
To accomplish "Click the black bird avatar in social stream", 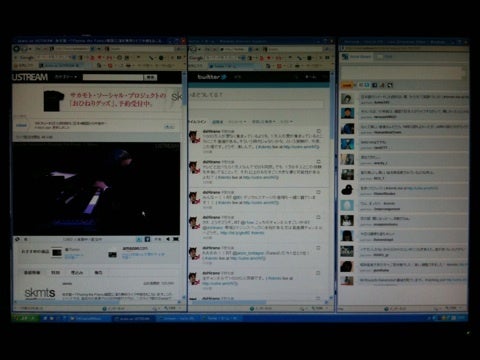I will (347, 190).
